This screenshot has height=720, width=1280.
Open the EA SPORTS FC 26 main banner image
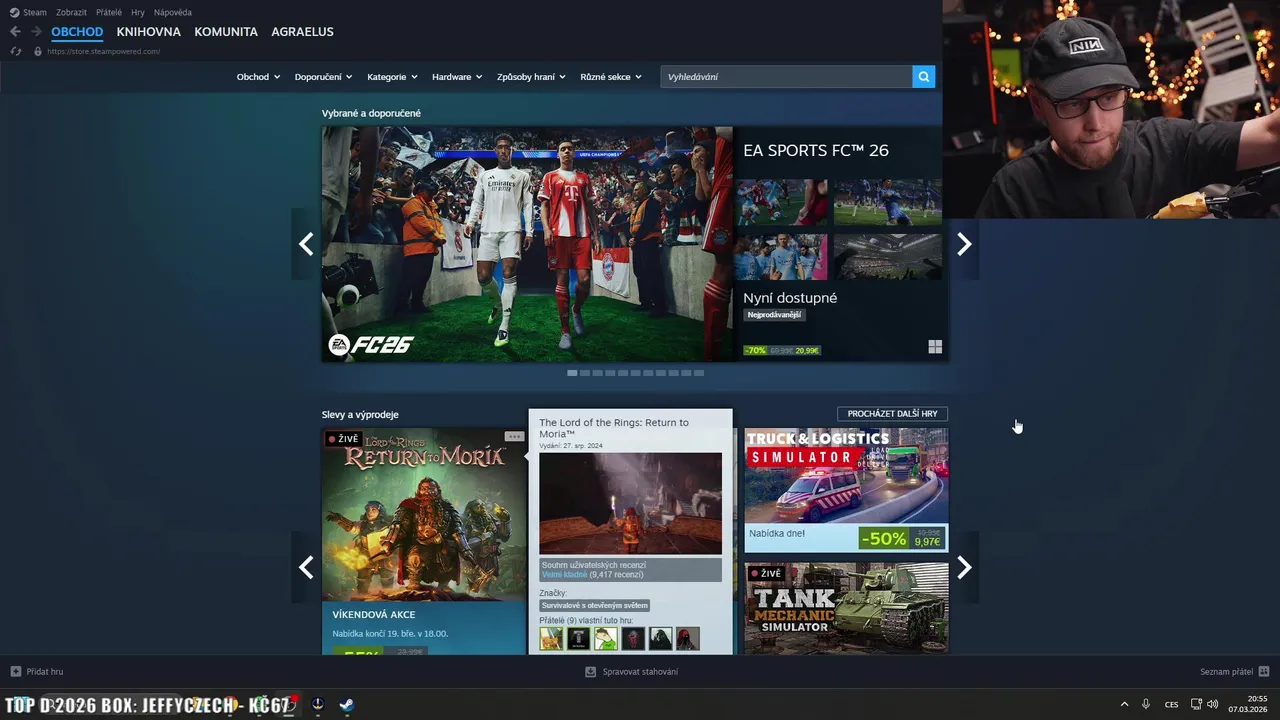pyautogui.click(x=527, y=244)
